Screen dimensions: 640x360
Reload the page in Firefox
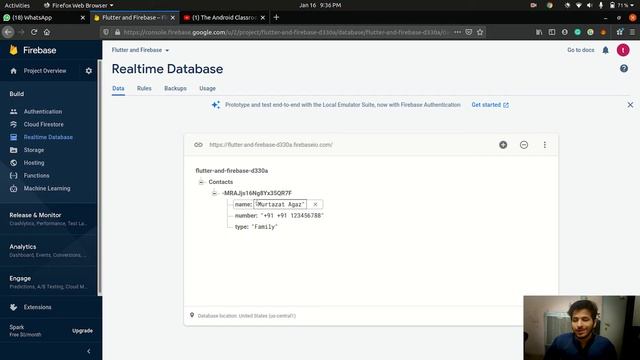pyautogui.click(x=34, y=32)
